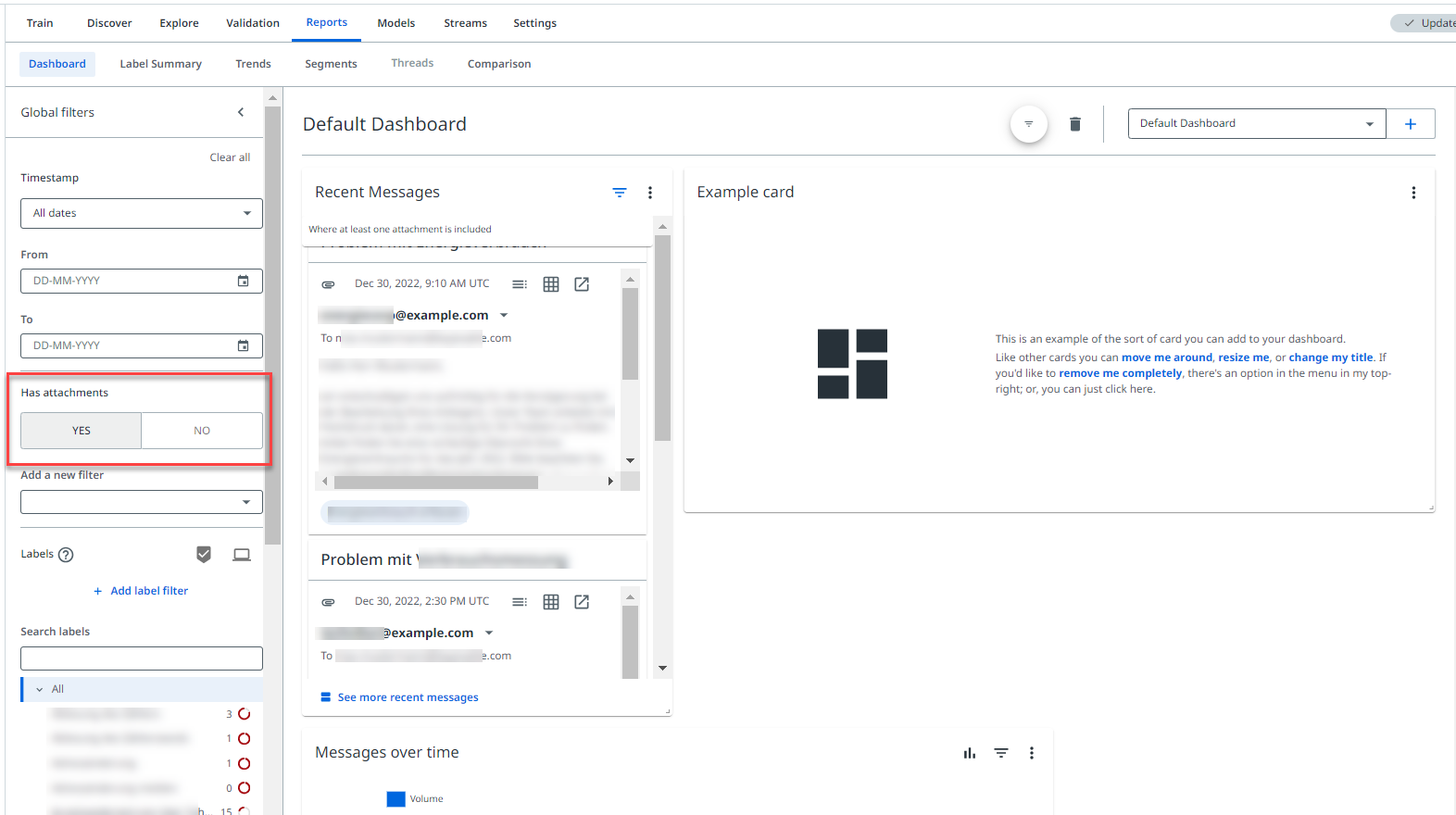Set Has attachments to NO

(x=202, y=431)
